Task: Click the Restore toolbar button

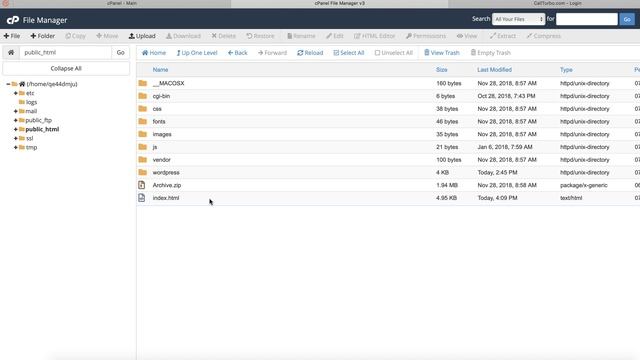Action: pos(260,36)
